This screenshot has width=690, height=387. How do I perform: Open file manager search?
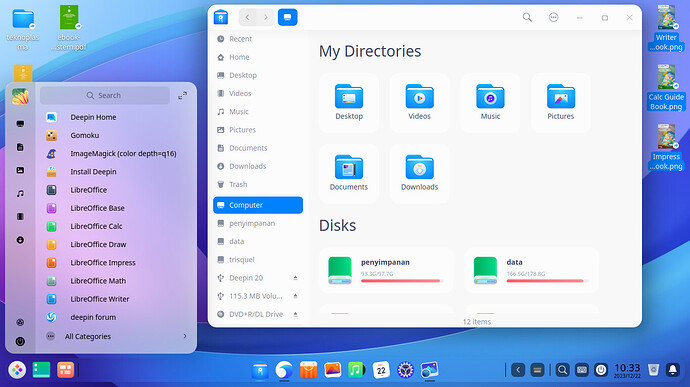[x=527, y=17]
